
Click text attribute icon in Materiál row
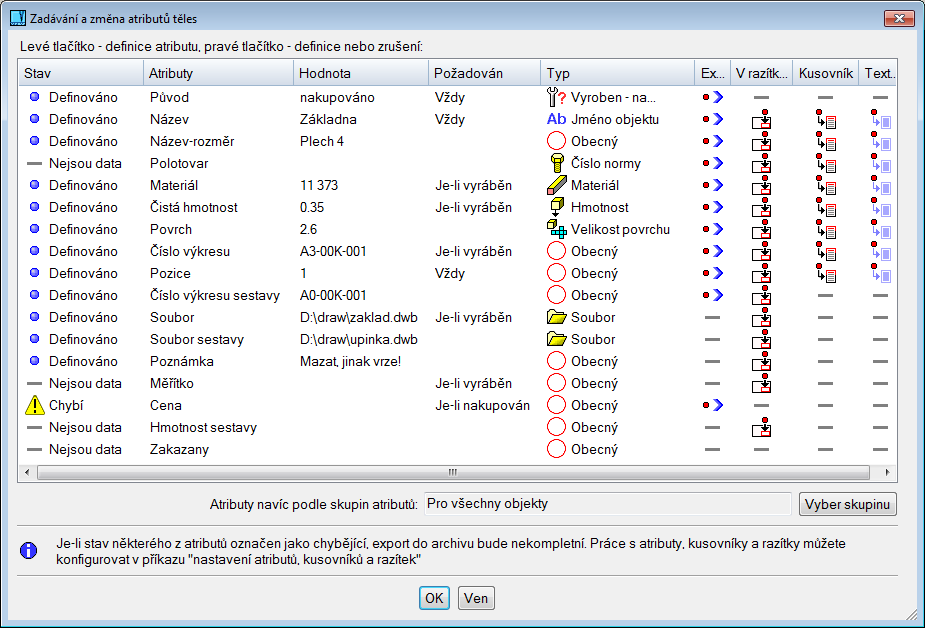pyautogui.click(x=881, y=185)
